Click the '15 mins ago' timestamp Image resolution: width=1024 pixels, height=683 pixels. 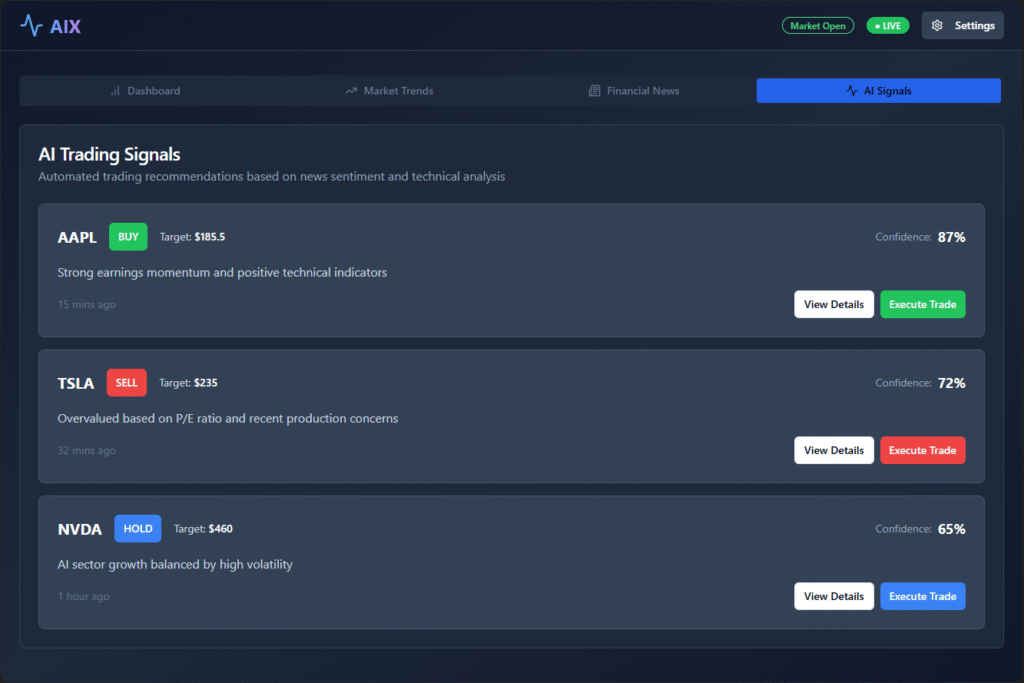(x=87, y=304)
